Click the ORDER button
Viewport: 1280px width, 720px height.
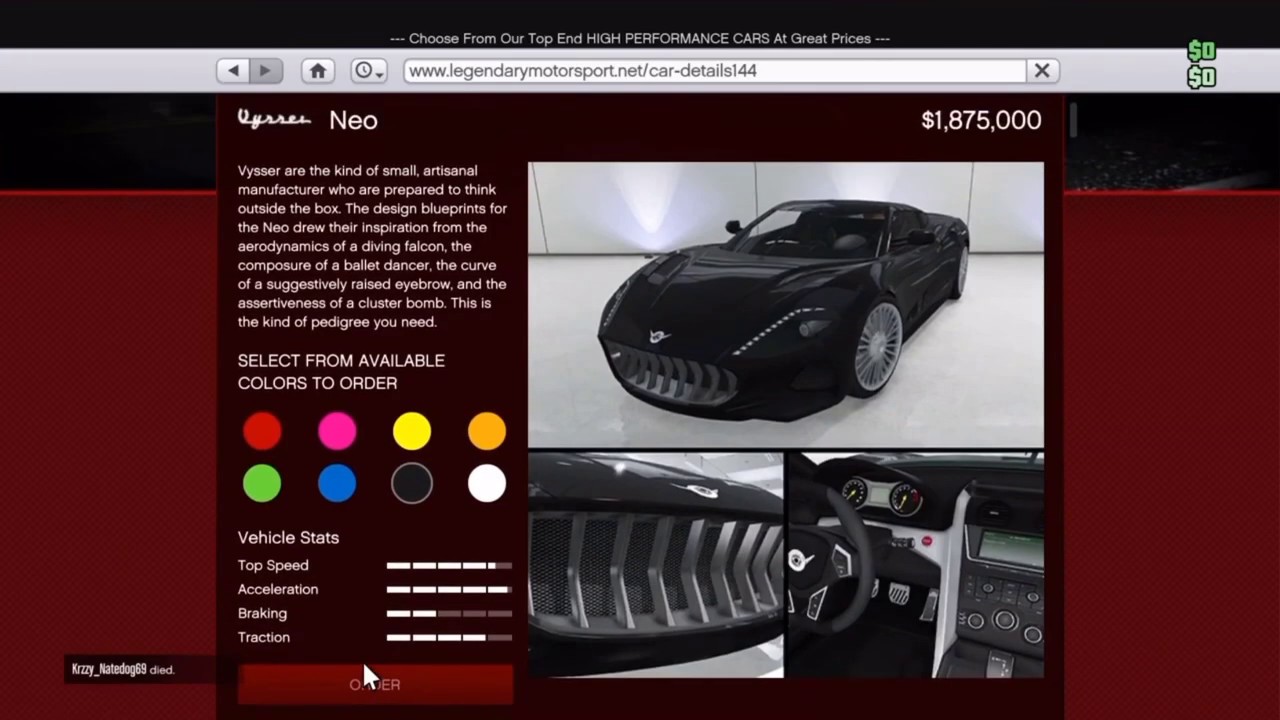pyautogui.click(x=375, y=684)
